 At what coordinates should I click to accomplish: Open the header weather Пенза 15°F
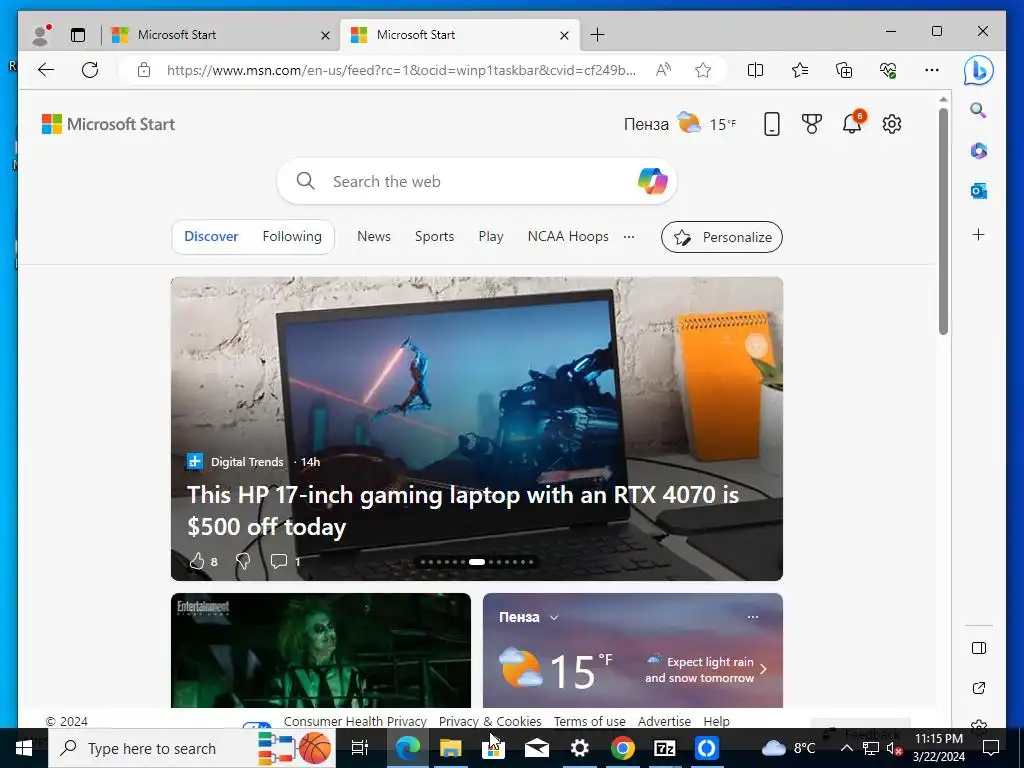tap(680, 123)
